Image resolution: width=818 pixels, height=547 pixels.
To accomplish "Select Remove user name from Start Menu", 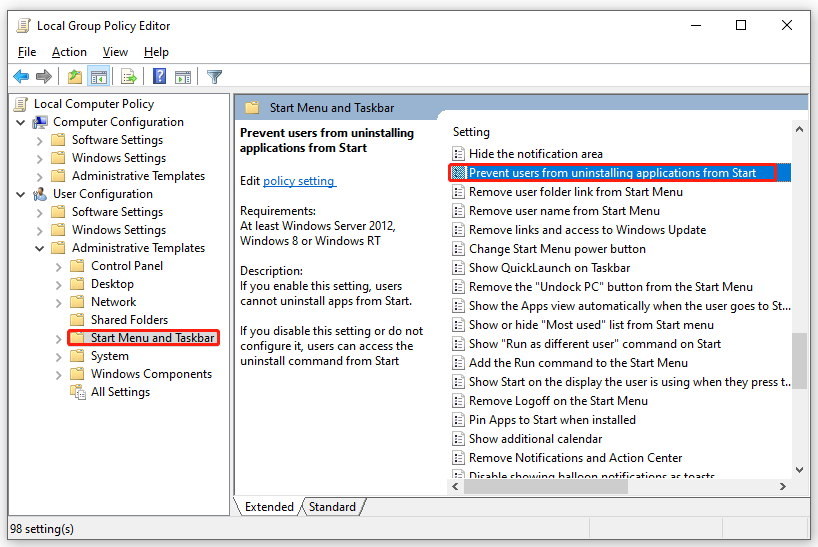I will 564,211.
